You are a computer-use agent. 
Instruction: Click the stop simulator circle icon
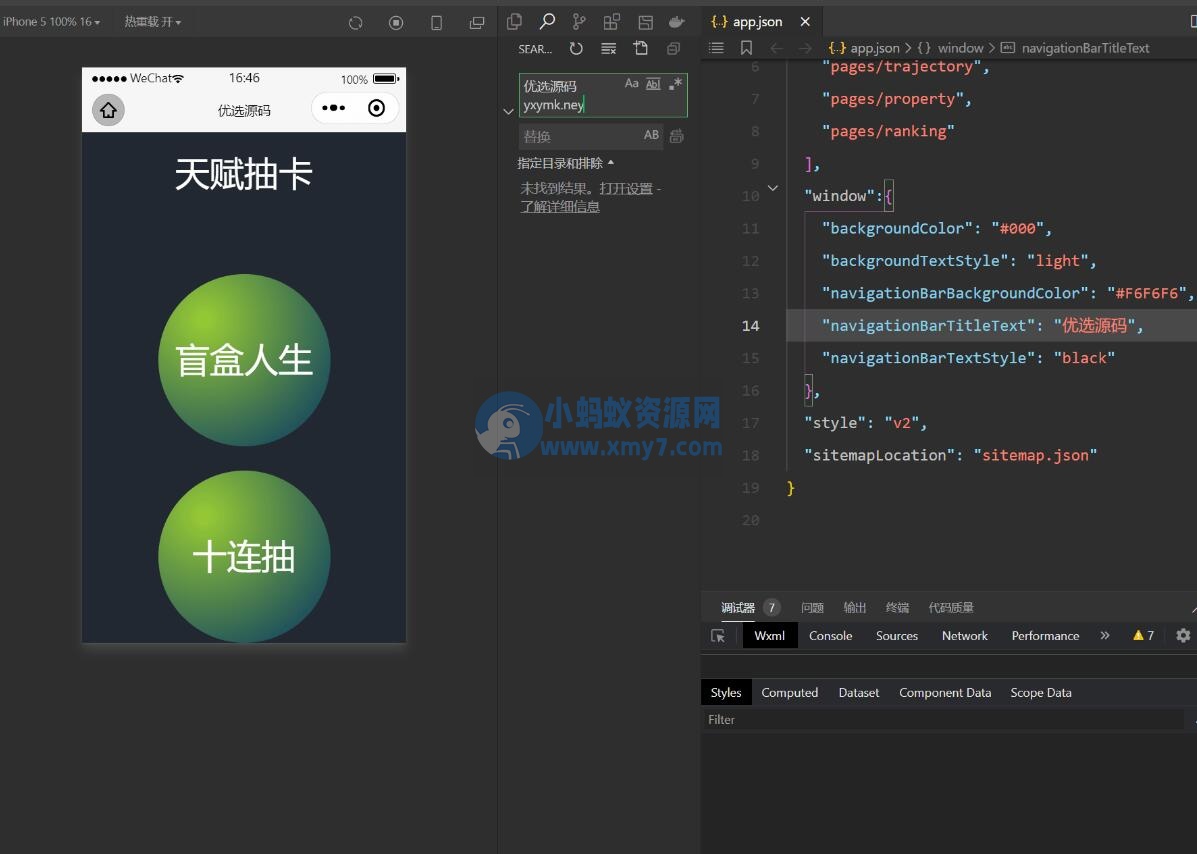[x=395, y=23]
